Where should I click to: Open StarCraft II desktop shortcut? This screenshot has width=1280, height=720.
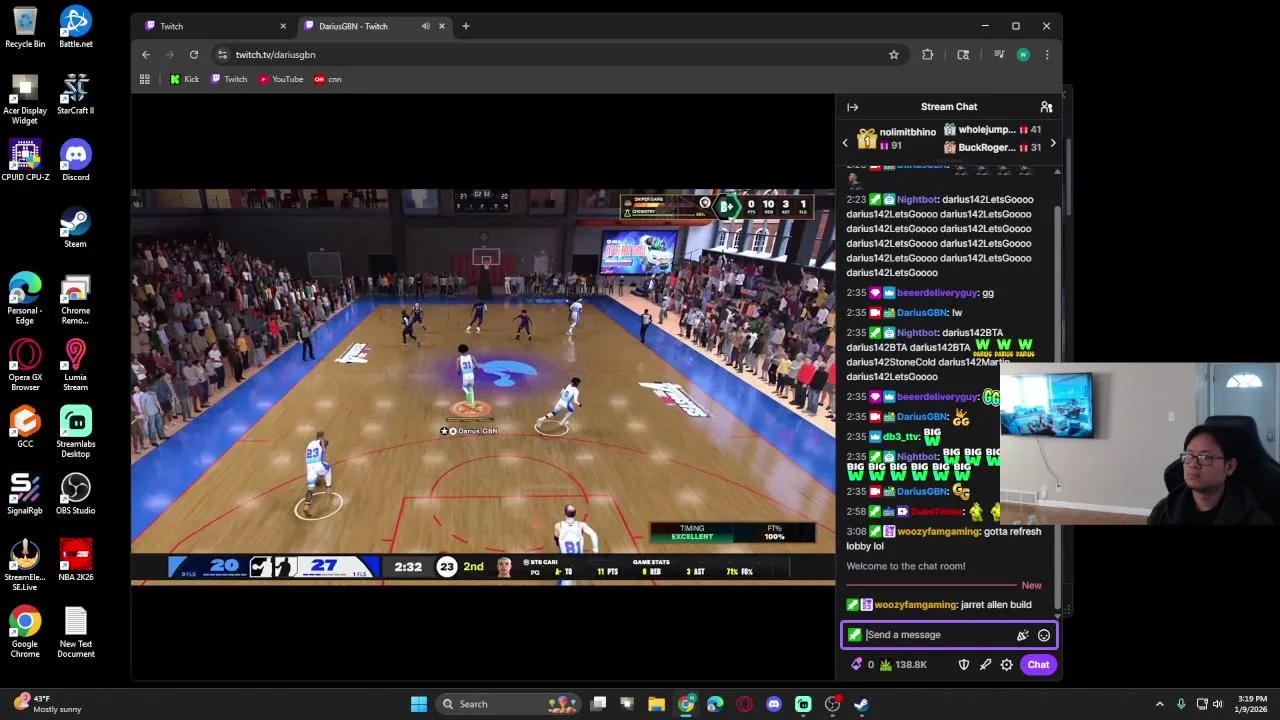tap(75, 94)
